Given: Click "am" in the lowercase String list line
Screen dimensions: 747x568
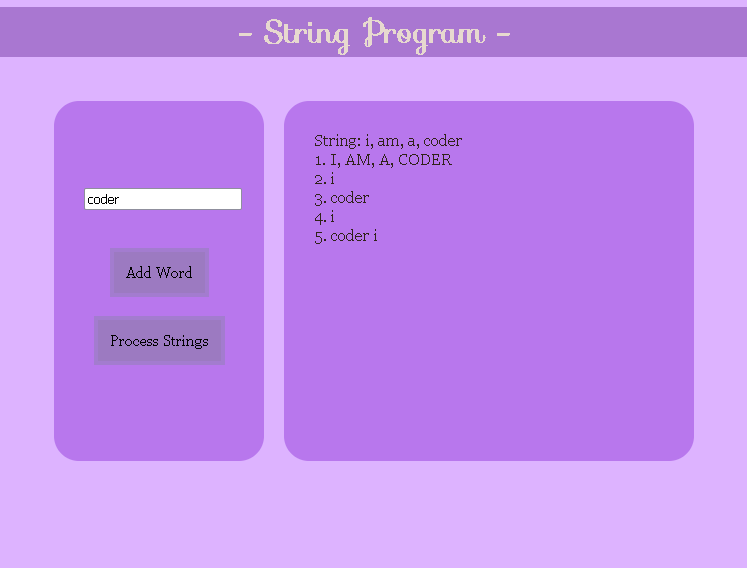Looking at the screenshot, I should click(x=389, y=141).
